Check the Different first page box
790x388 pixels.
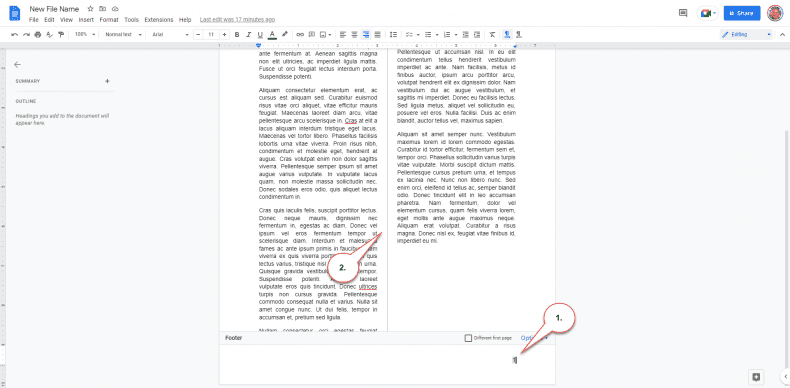click(469, 338)
